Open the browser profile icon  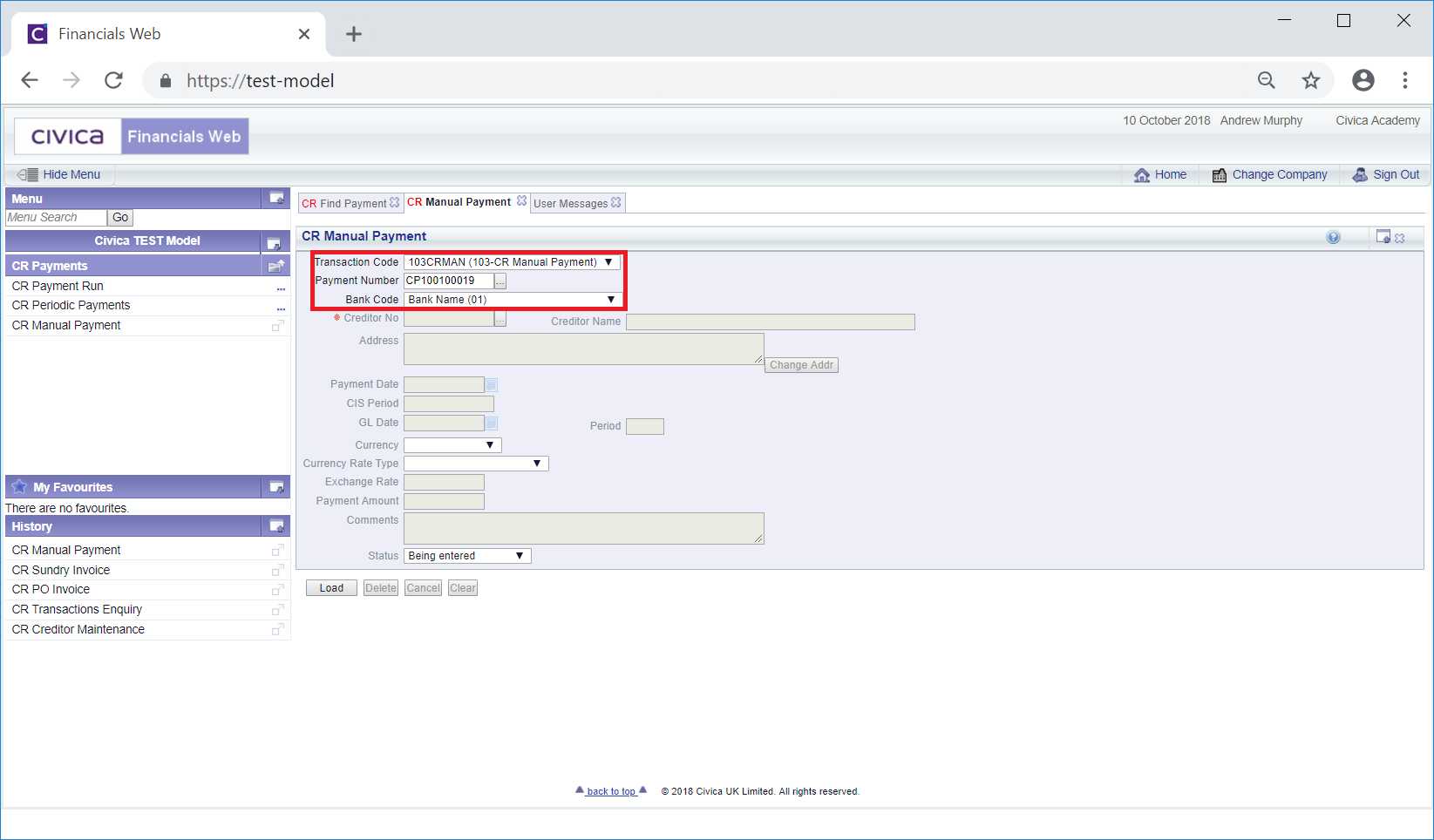[1363, 80]
